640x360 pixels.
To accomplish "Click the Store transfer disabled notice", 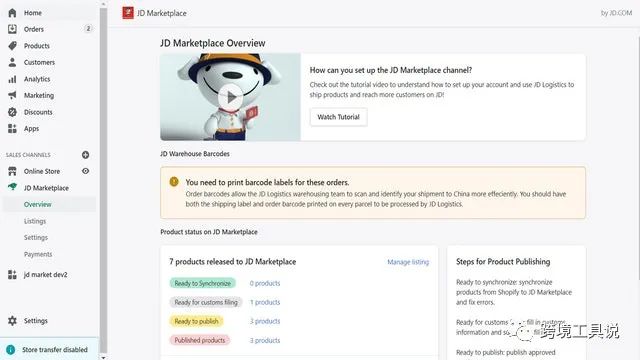I will point(49,349).
